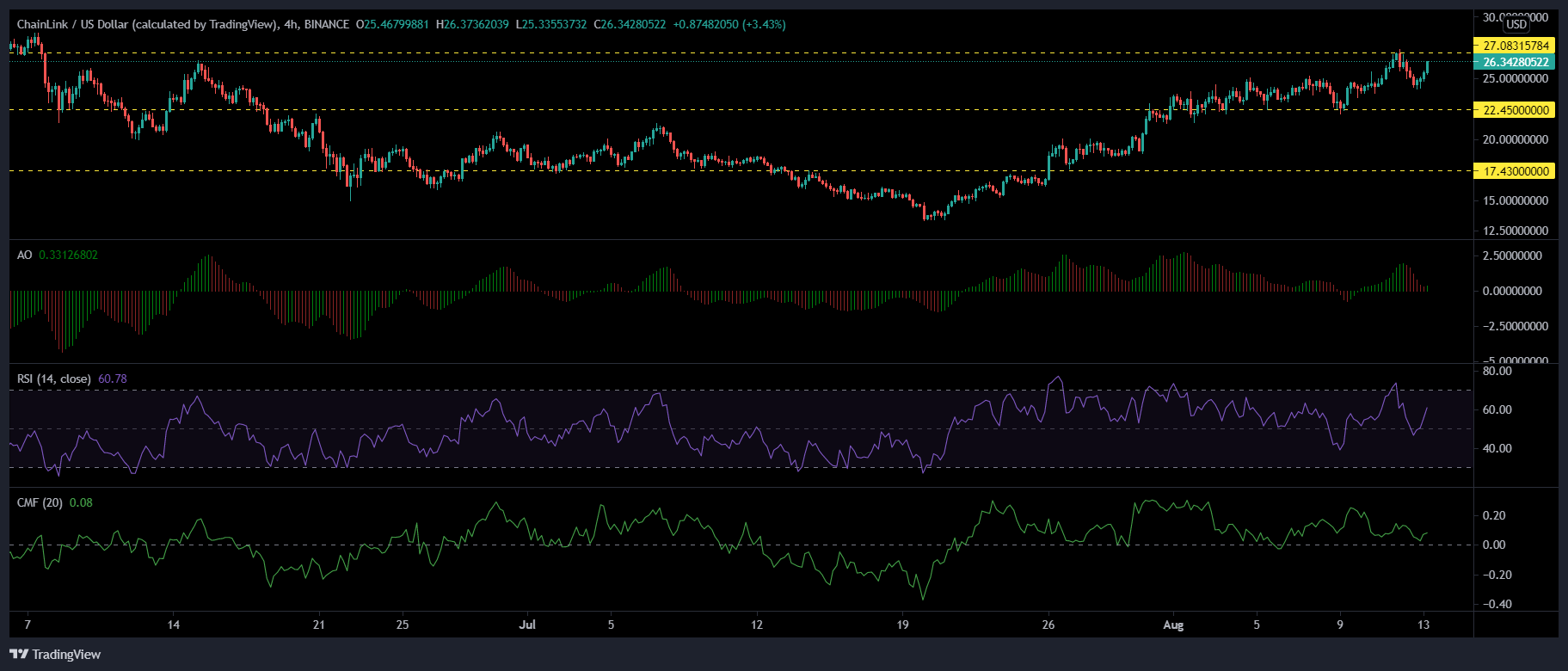Click the 25 date marker on time axis
This screenshot has width=1568, height=671.
pyautogui.click(x=403, y=625)
